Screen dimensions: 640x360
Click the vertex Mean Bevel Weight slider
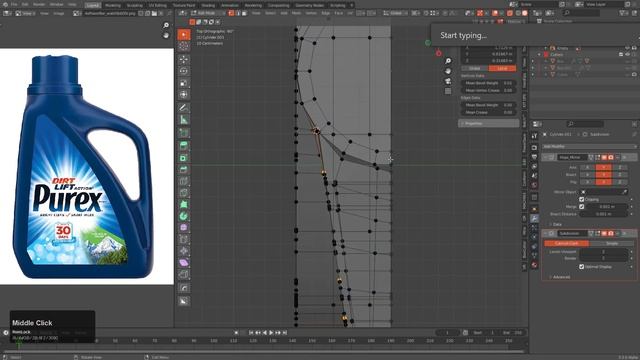(x=489, y=83)
